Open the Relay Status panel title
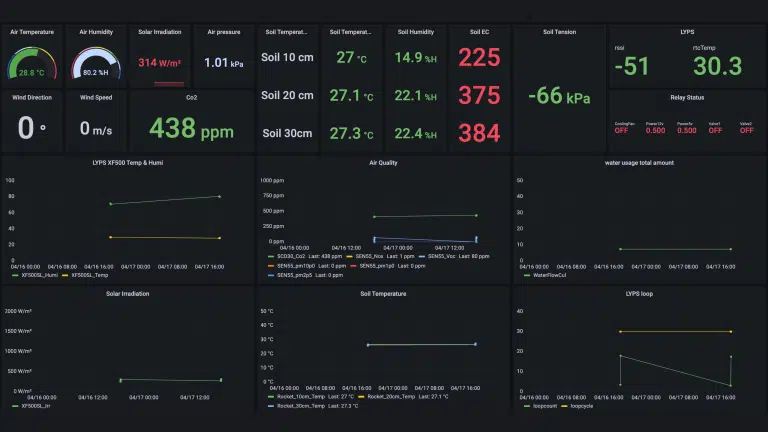Screen dimensions: 768x432 pos(687,97)
